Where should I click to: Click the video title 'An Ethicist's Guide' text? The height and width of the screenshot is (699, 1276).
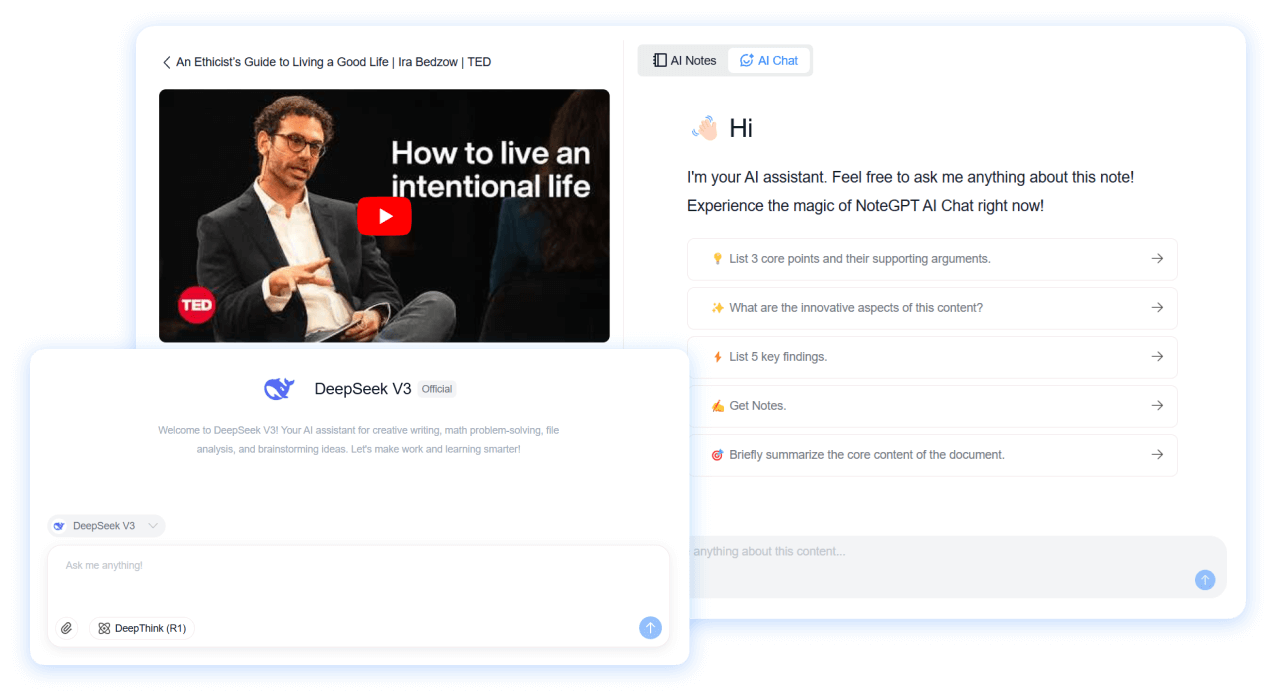pos(333,62)
